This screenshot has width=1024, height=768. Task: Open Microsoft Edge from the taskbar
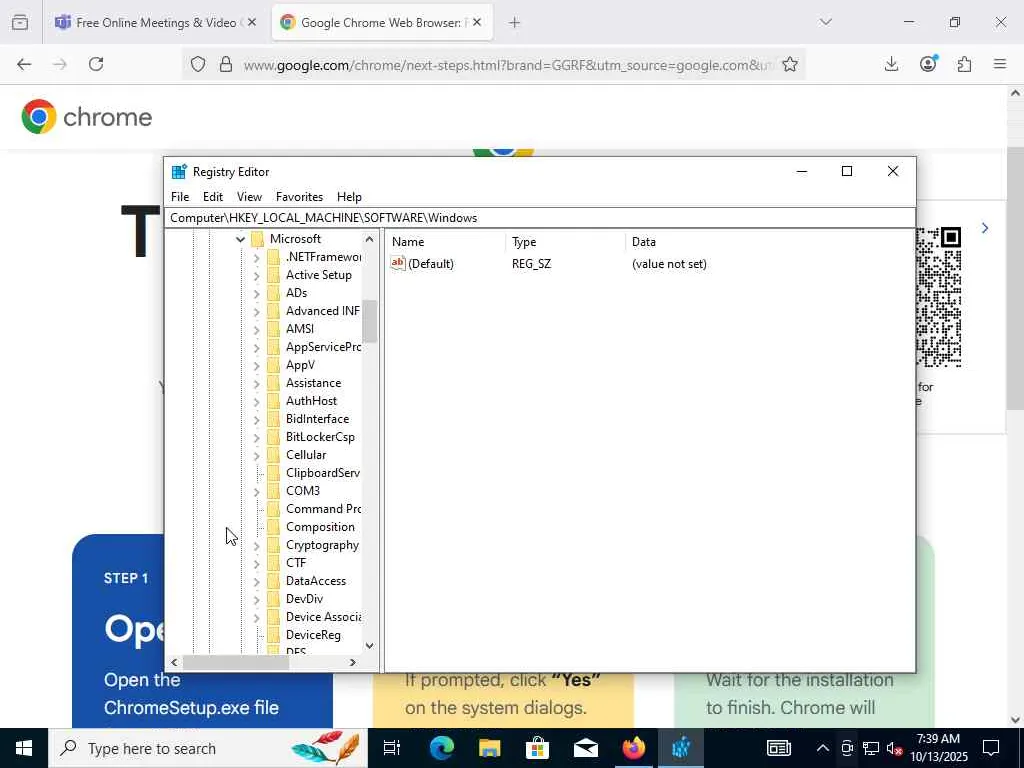(442, 748)
